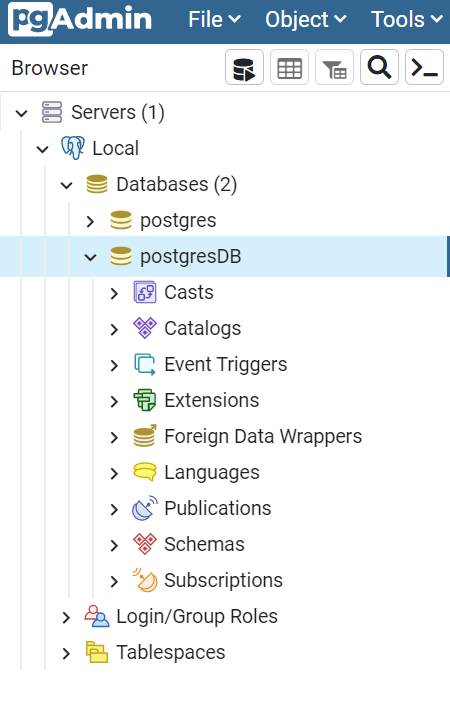Viewport: 450px width, 707px height.
Task: Click the postgresDB database icon
Action: pyautogui.click(x=121, y=256)
